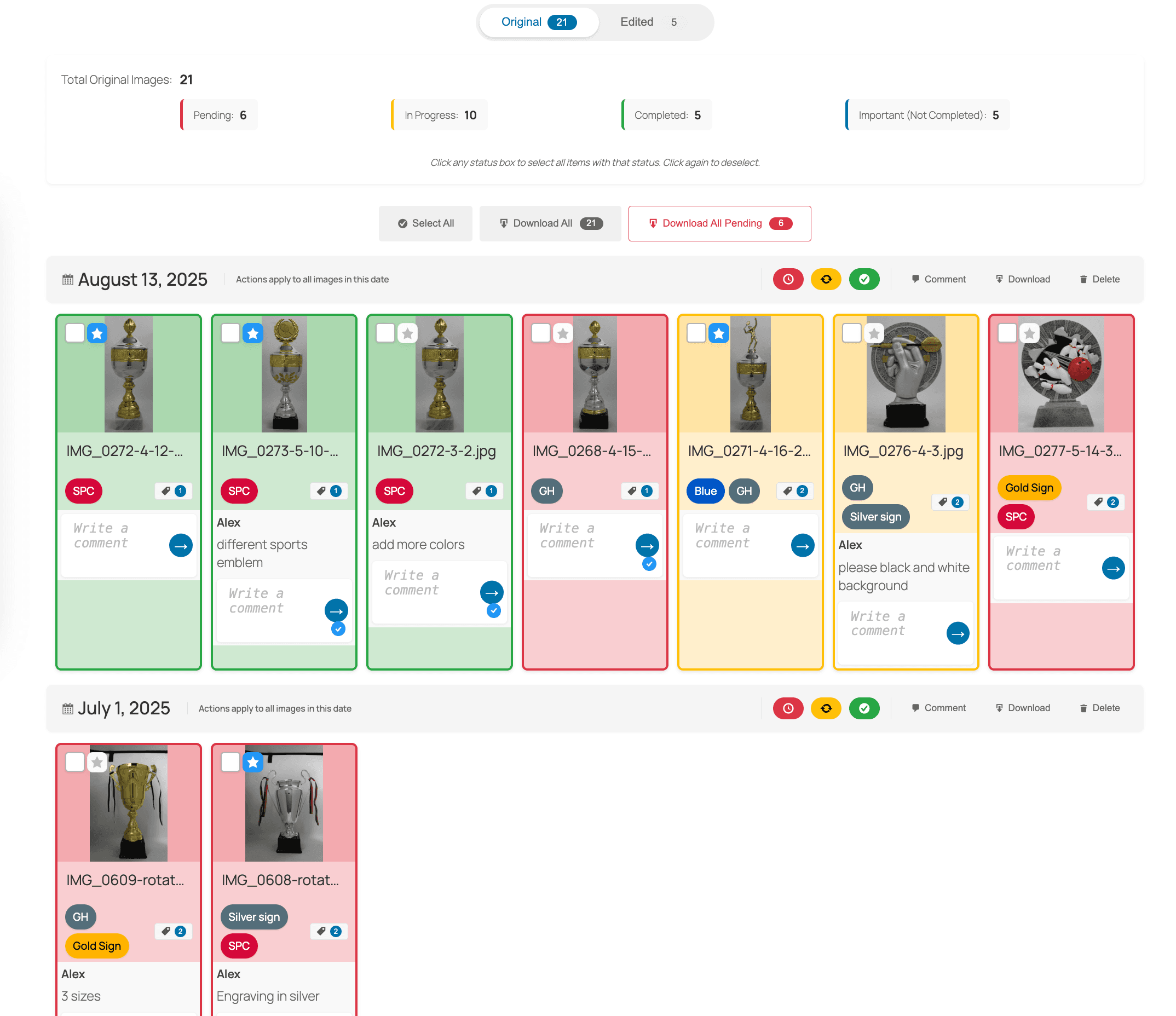
Task: Open tag count on the IMG_0276-4-3.jpg card
Action: click(x=950, y=502)
